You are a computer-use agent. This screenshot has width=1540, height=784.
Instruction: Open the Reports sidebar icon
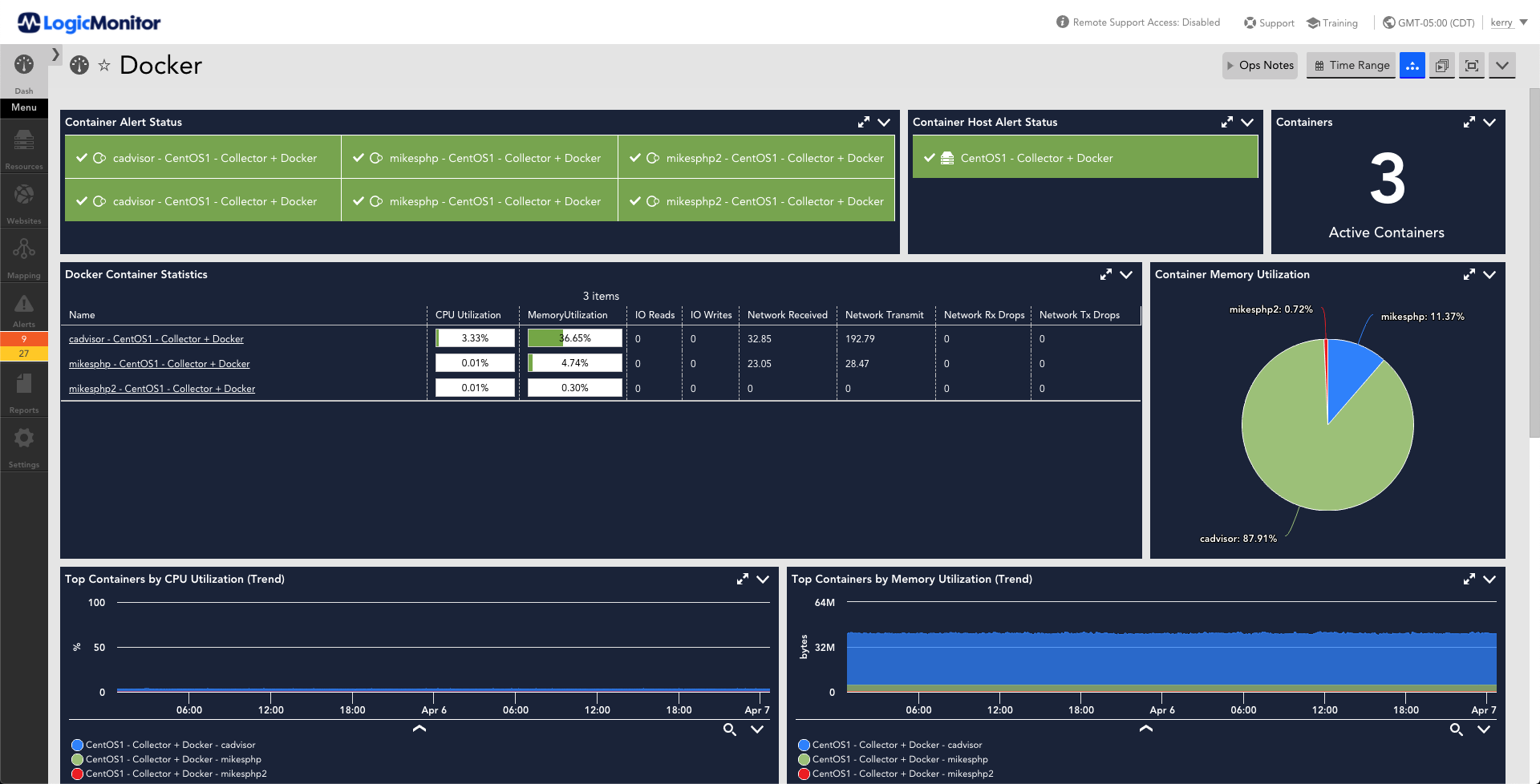[24, 391]
